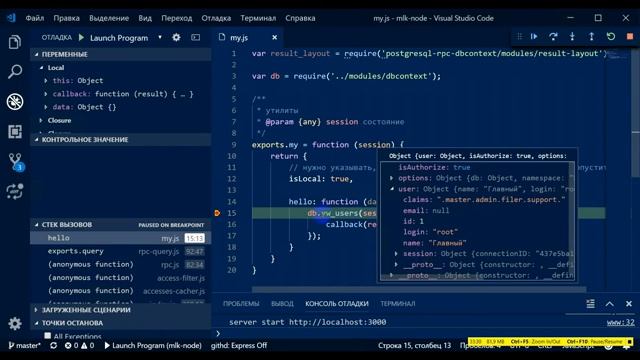
Task: Collapse the Local scope
Action: [x=41, y=68]
